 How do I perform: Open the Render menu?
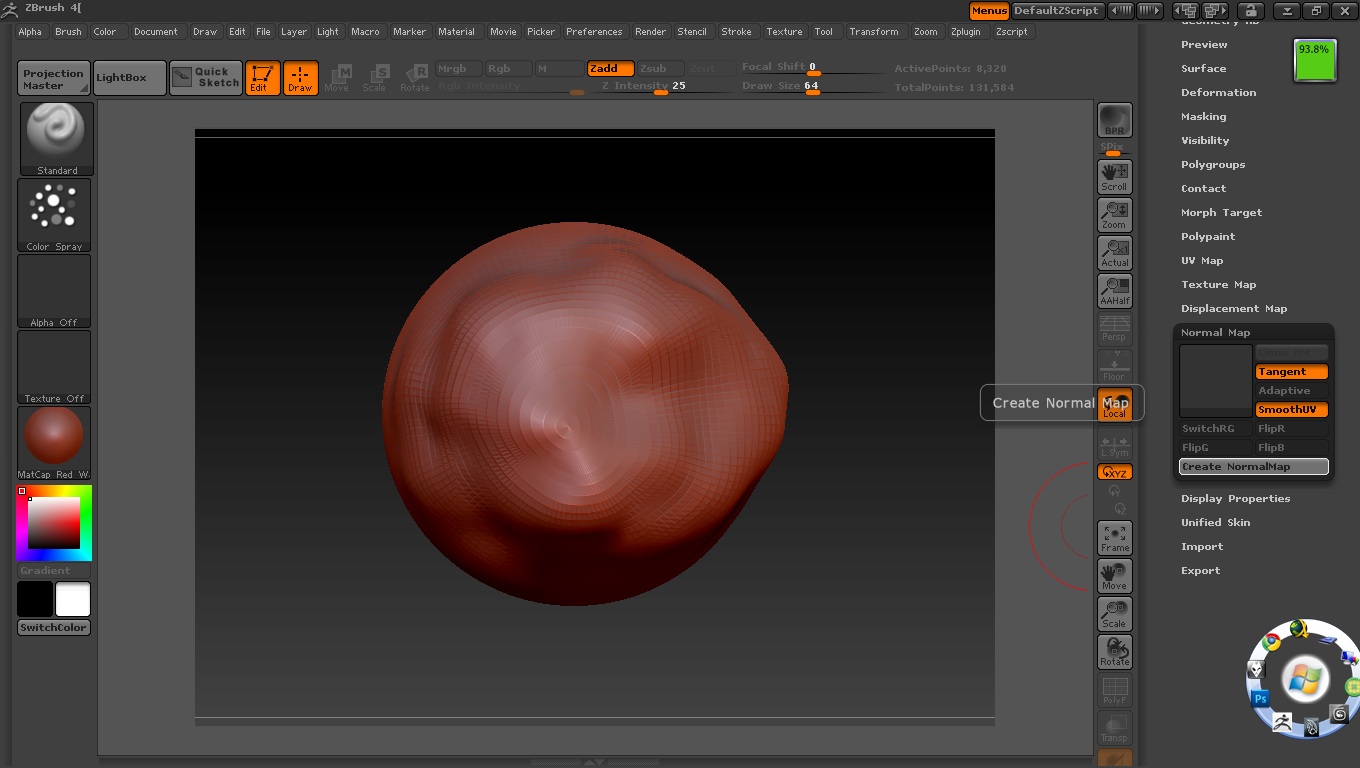[x=650, y=32]
